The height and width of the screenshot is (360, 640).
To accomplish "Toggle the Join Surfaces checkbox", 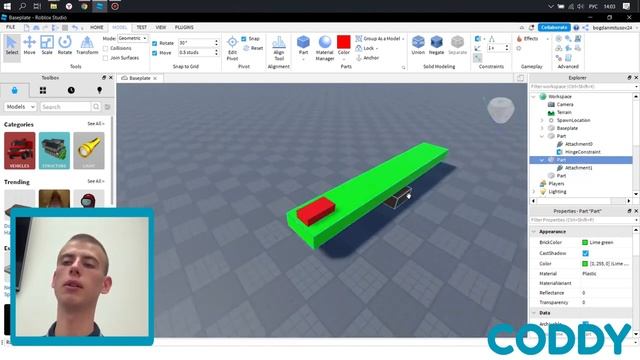I will pyautogui.click(x=106, y=58).
